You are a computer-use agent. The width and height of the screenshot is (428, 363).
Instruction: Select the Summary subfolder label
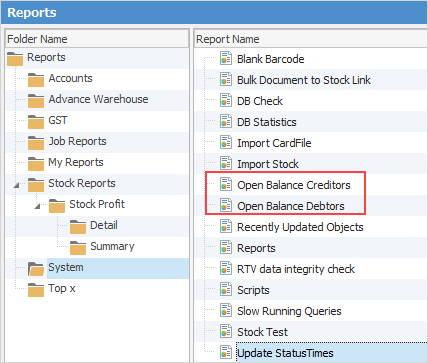112,246
